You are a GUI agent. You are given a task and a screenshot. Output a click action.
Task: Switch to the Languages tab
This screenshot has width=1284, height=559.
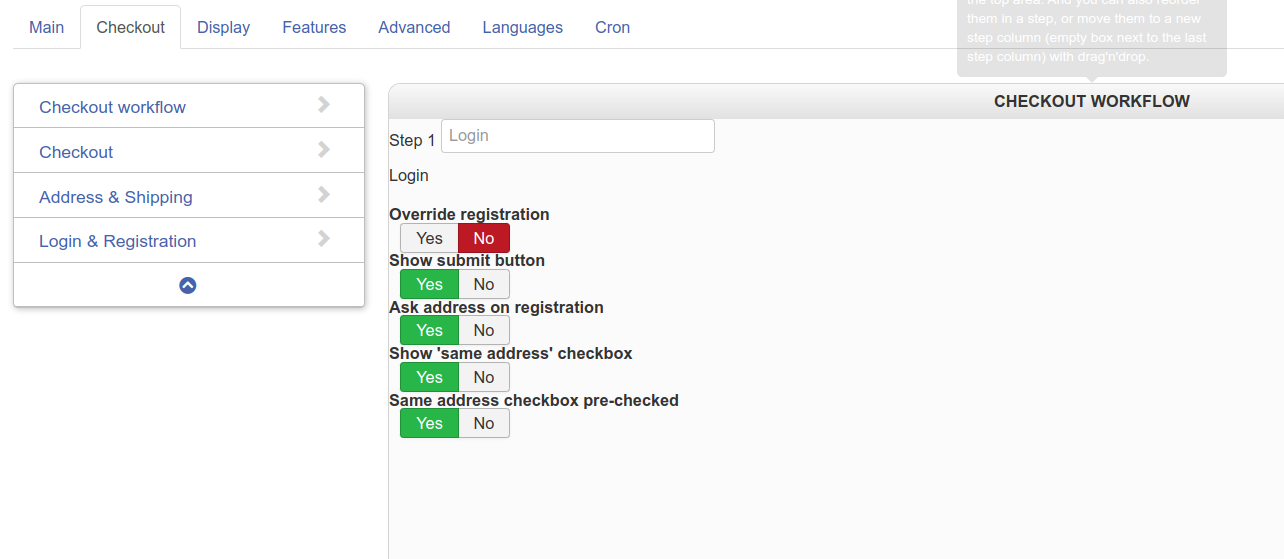[522, 27]
